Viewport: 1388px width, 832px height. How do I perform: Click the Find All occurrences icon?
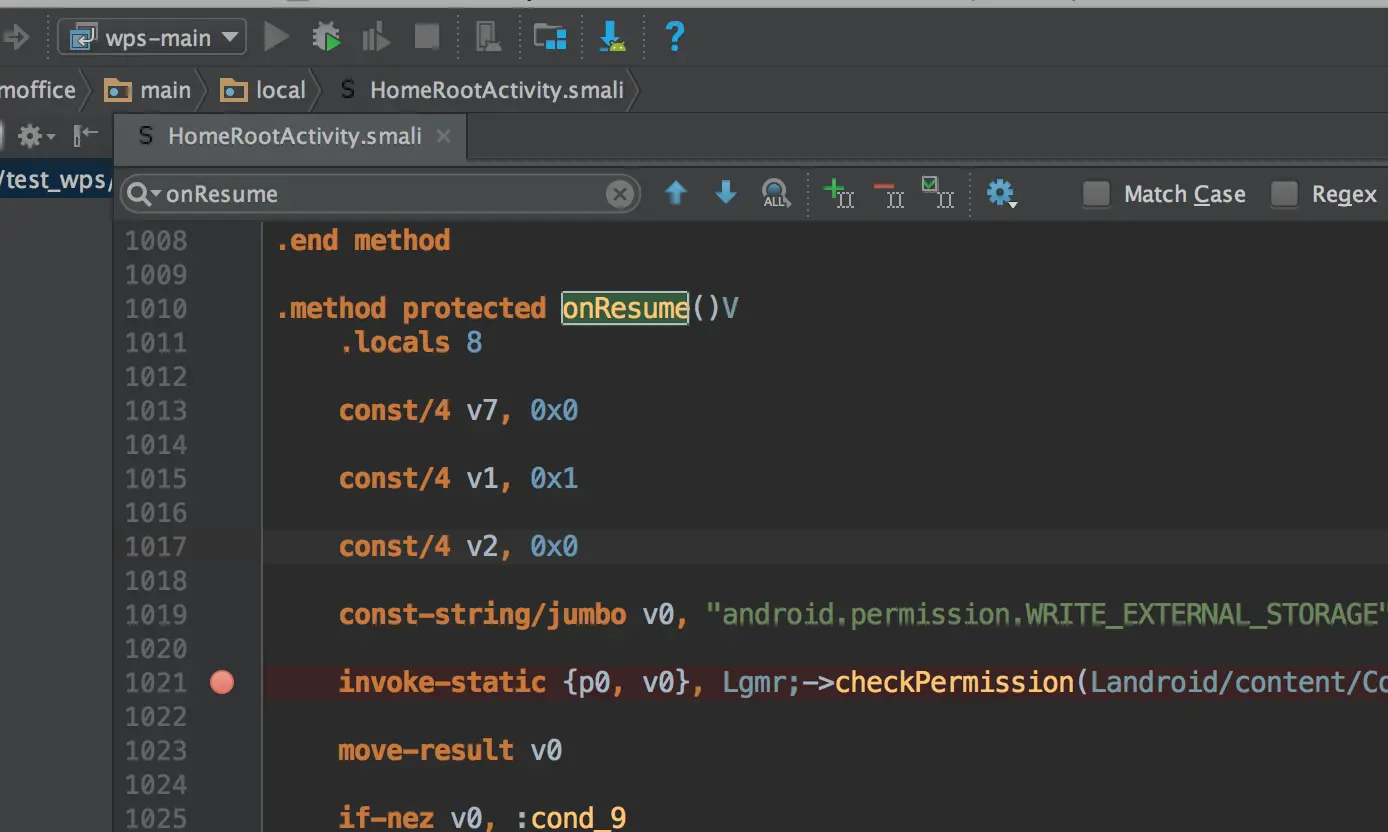(x=776, y=193)
